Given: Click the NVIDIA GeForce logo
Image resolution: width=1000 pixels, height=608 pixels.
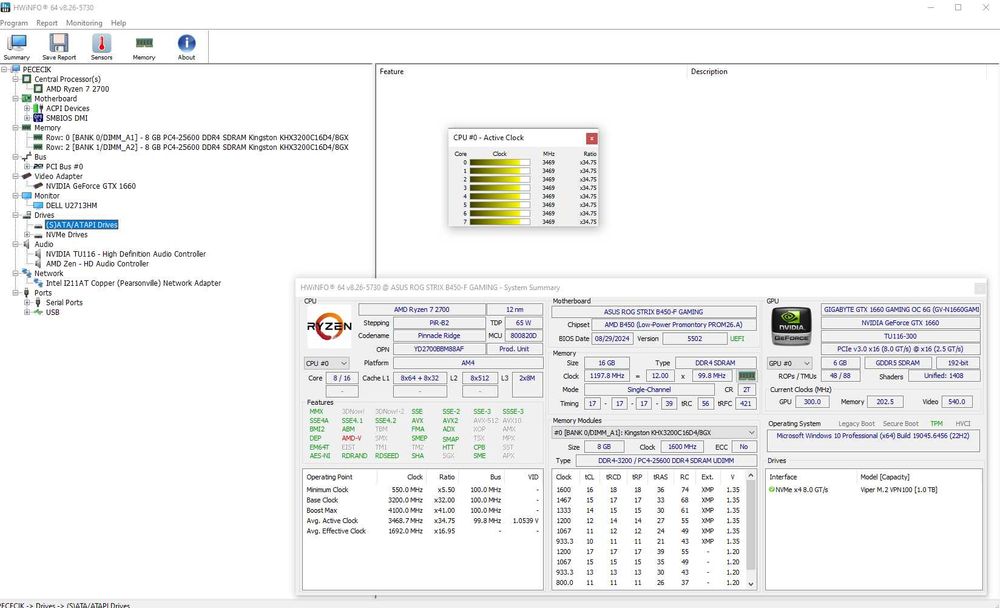Looking at the screenshot, I should [791, 327].
